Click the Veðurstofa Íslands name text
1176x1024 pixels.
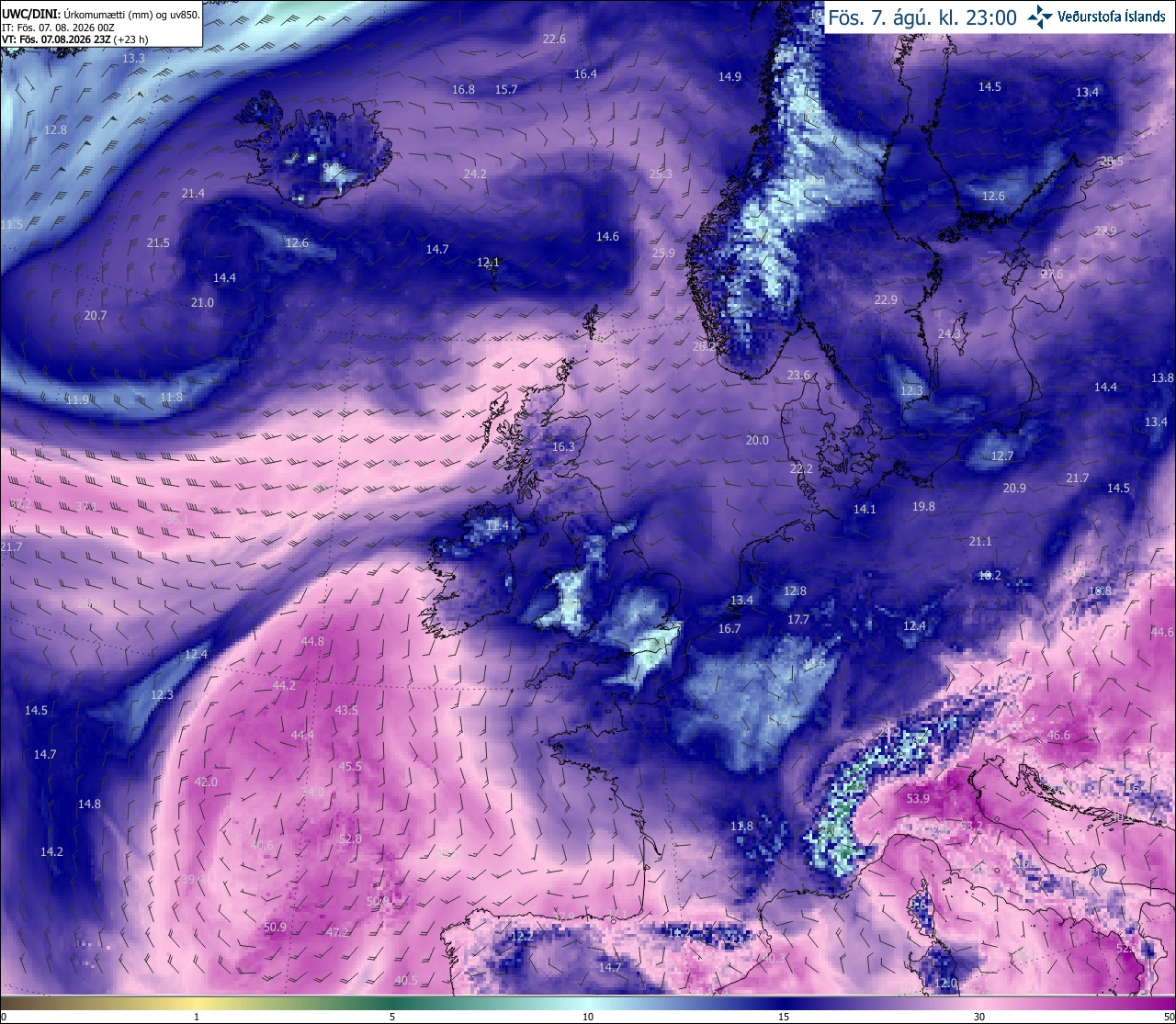[1112, 17]
